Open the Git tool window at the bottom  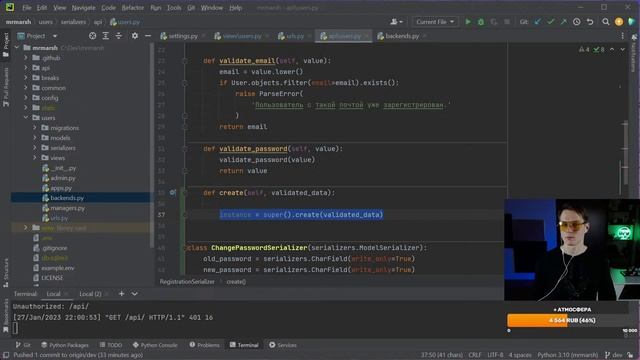(x=23, y=345)
